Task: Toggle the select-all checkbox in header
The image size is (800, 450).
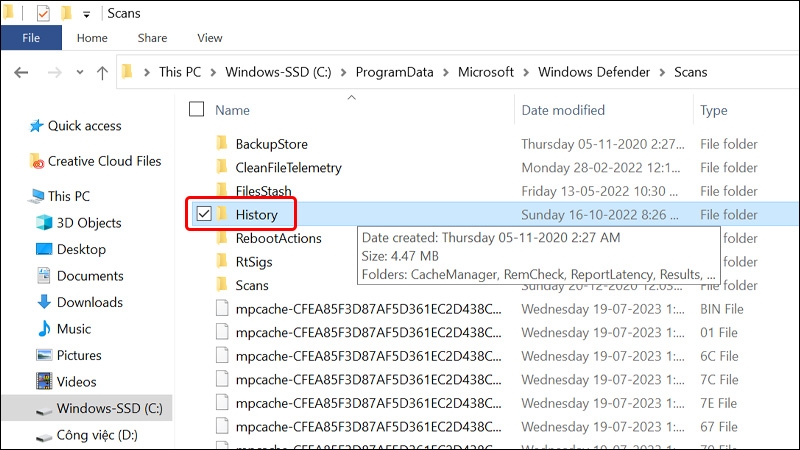Action: click(196, 109)
